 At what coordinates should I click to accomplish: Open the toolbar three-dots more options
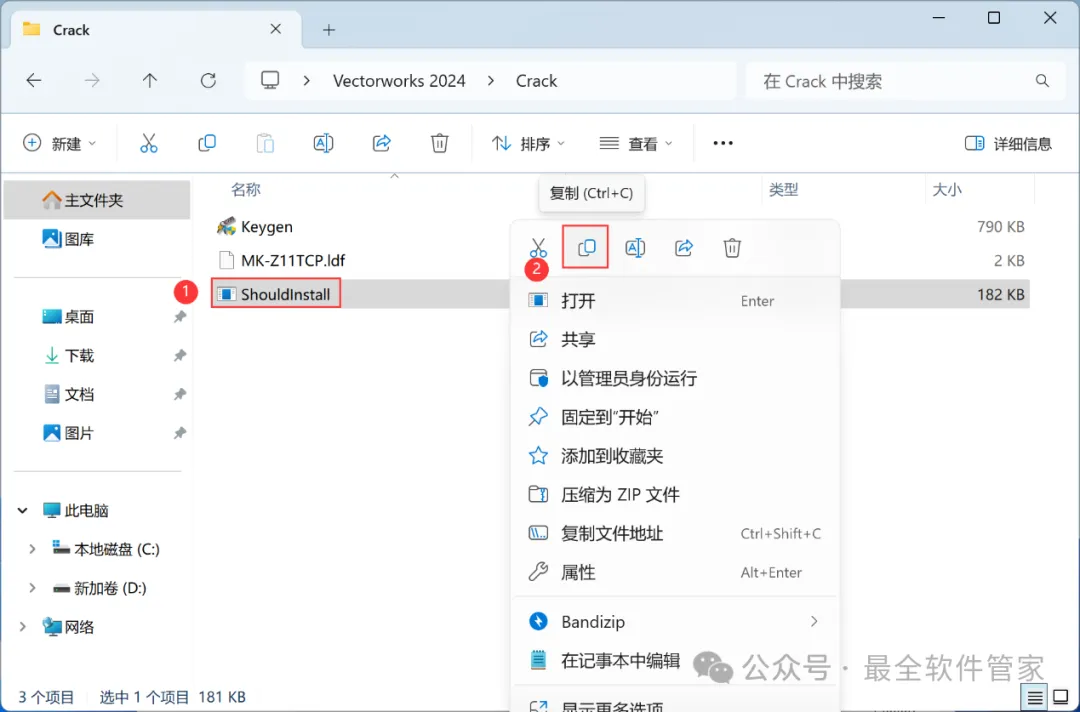tap(723, 143)
